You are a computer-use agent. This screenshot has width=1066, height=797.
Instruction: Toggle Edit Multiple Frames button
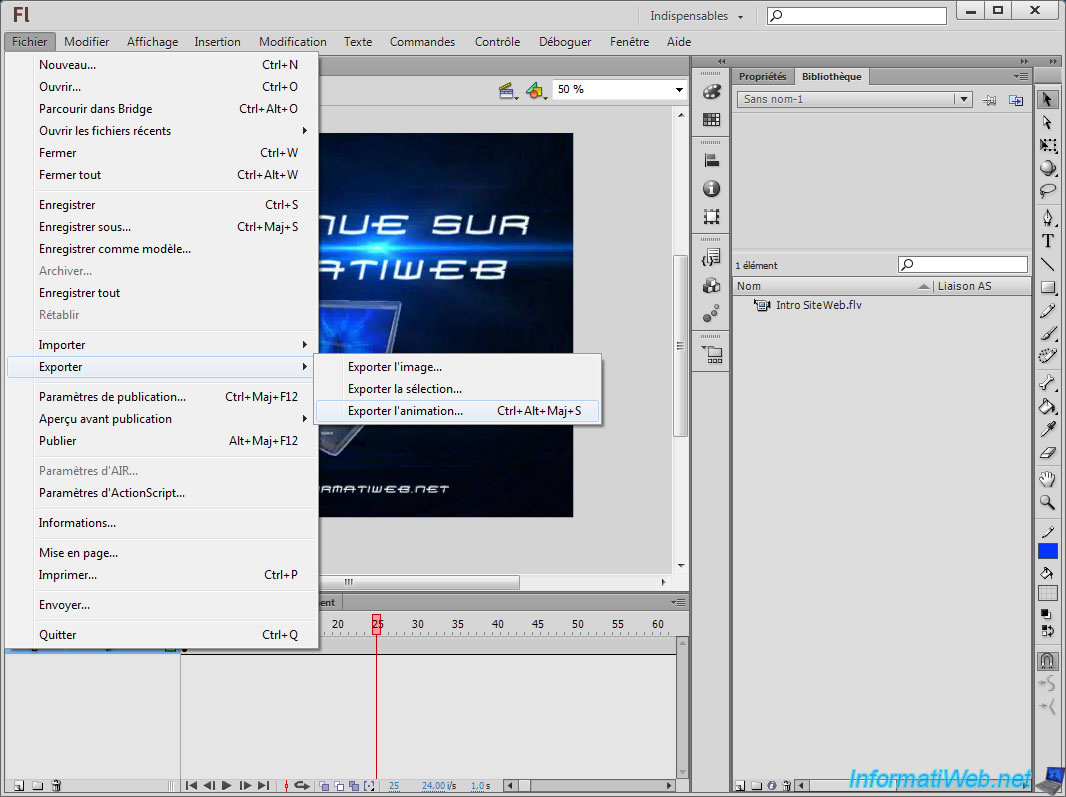354,785
